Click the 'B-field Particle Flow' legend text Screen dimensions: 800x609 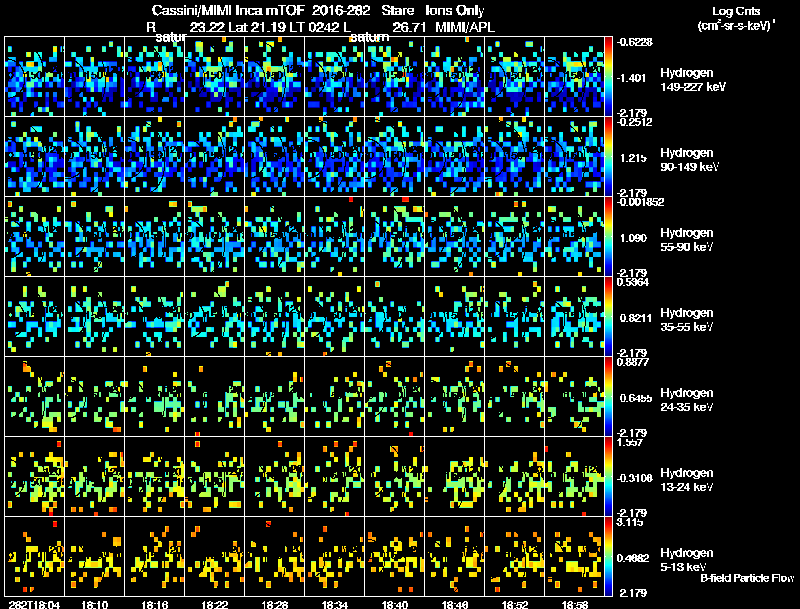click(x=747, y=578)
